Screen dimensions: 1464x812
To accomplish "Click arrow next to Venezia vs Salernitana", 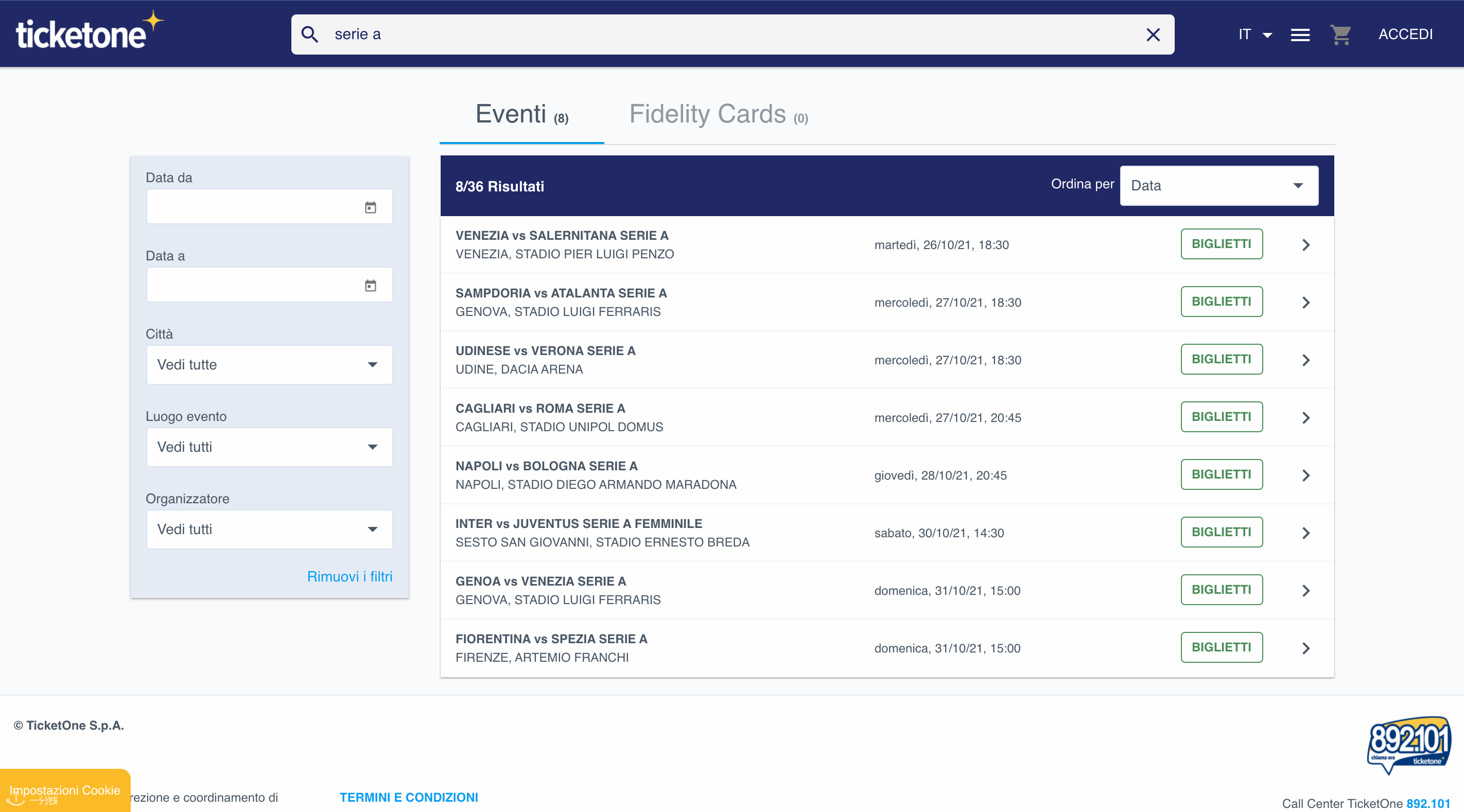I will pos(1305,245).
